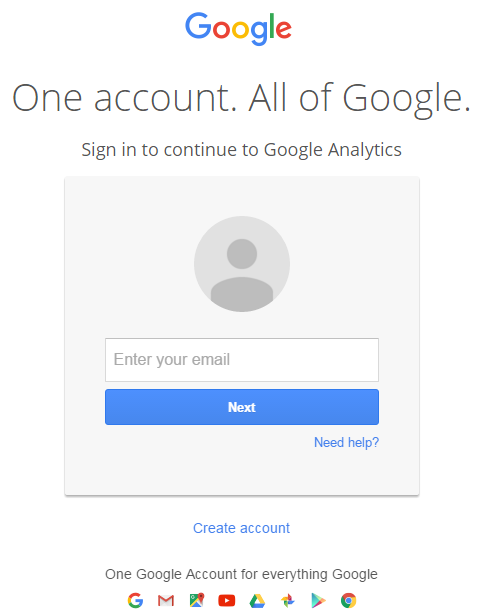Click empty card area below Need help?
Image resolution: width=477 pixels, height=616 pixels.
click(x=242, y=473)
